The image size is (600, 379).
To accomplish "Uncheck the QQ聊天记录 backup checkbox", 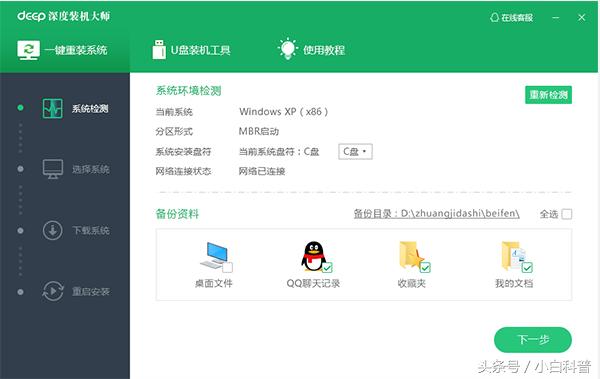I will click(327, 267).
